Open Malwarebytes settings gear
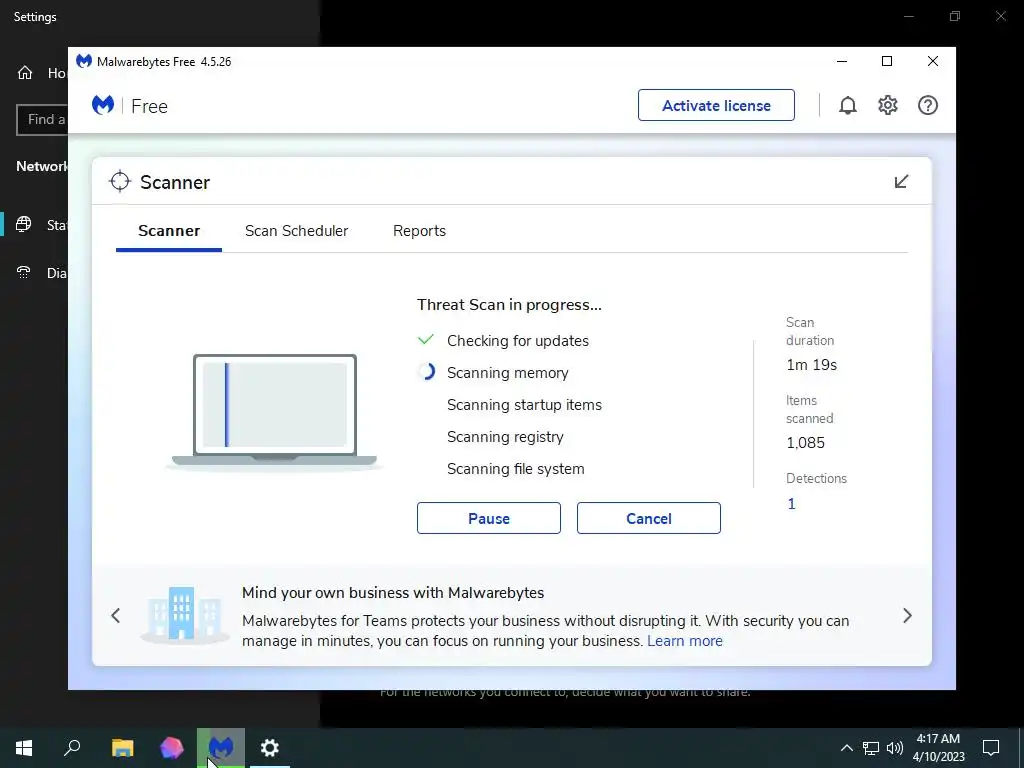 pyautogui.click(x=888, y=105)
